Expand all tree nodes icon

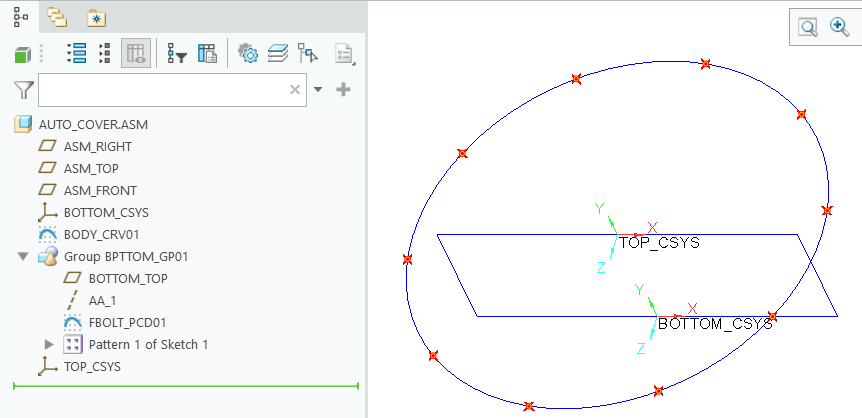[76, 53]
